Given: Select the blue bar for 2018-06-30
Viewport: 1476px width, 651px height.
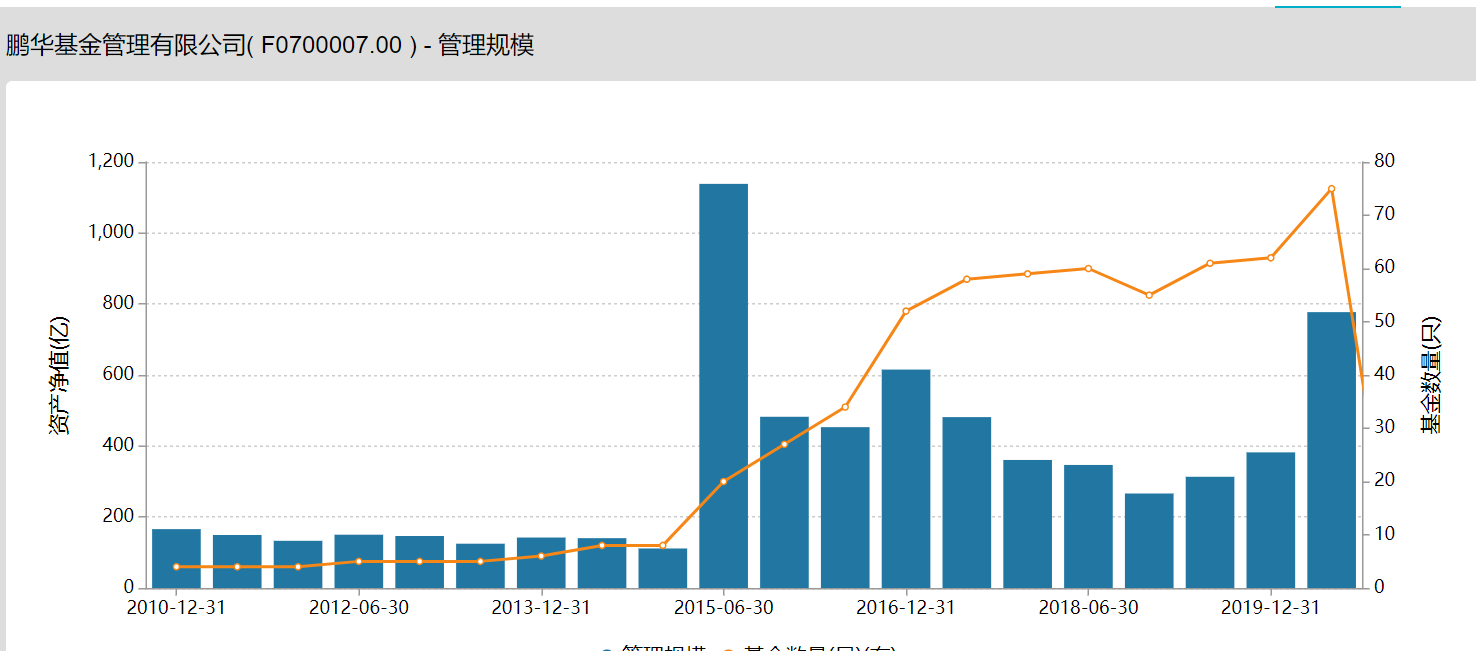Looking at the screenshot, I should (1088, 526).
